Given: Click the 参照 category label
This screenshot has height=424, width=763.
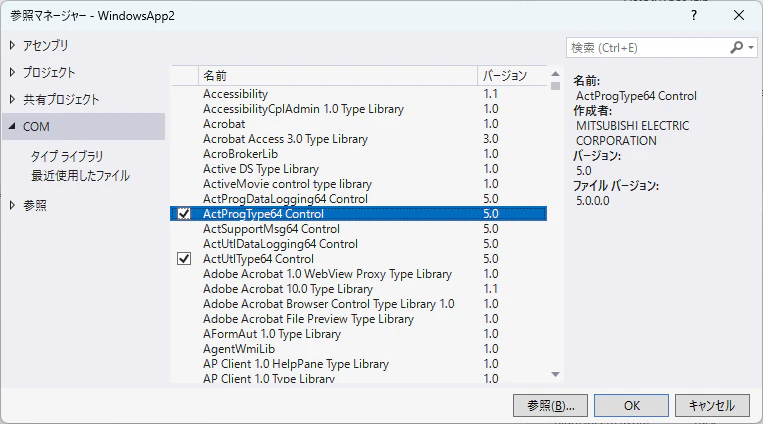Looking at the screenshot, I should (x=35, y=205).
